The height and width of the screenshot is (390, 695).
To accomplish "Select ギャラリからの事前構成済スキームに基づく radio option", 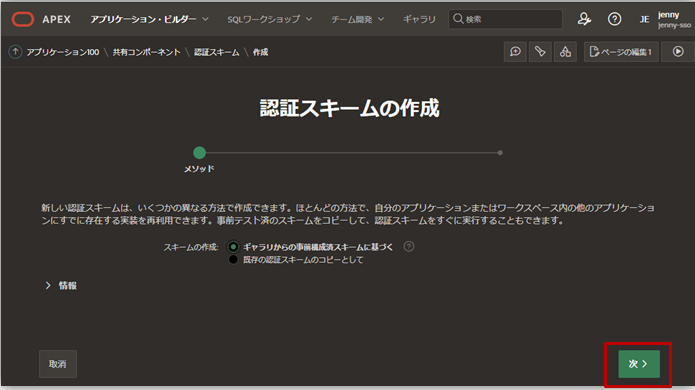I will [x=233, y=247].
